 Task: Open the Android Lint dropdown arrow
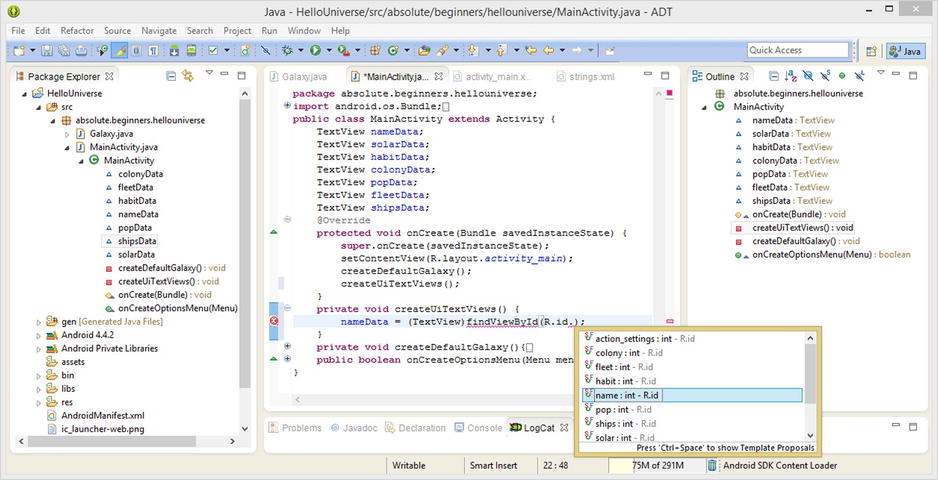227,51
